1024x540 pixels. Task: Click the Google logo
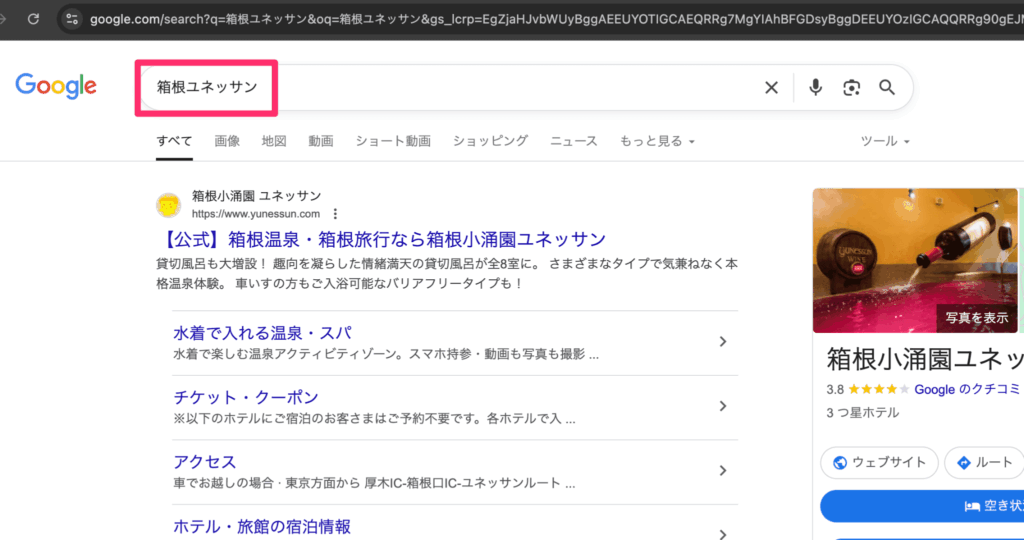tap(56, 87)
